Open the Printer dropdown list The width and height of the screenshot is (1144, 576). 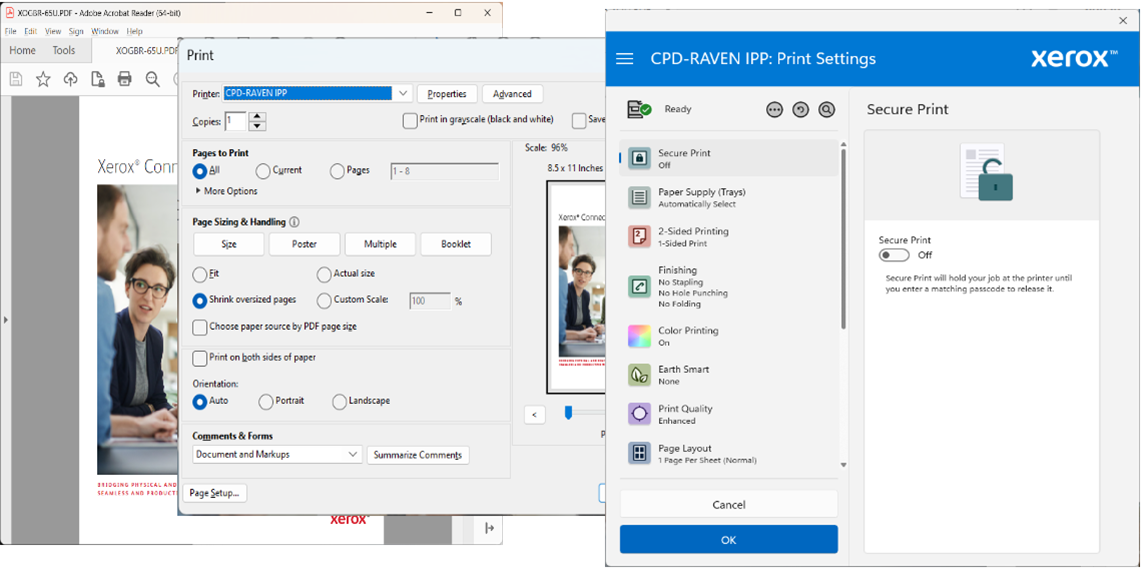tap(403, 93)
